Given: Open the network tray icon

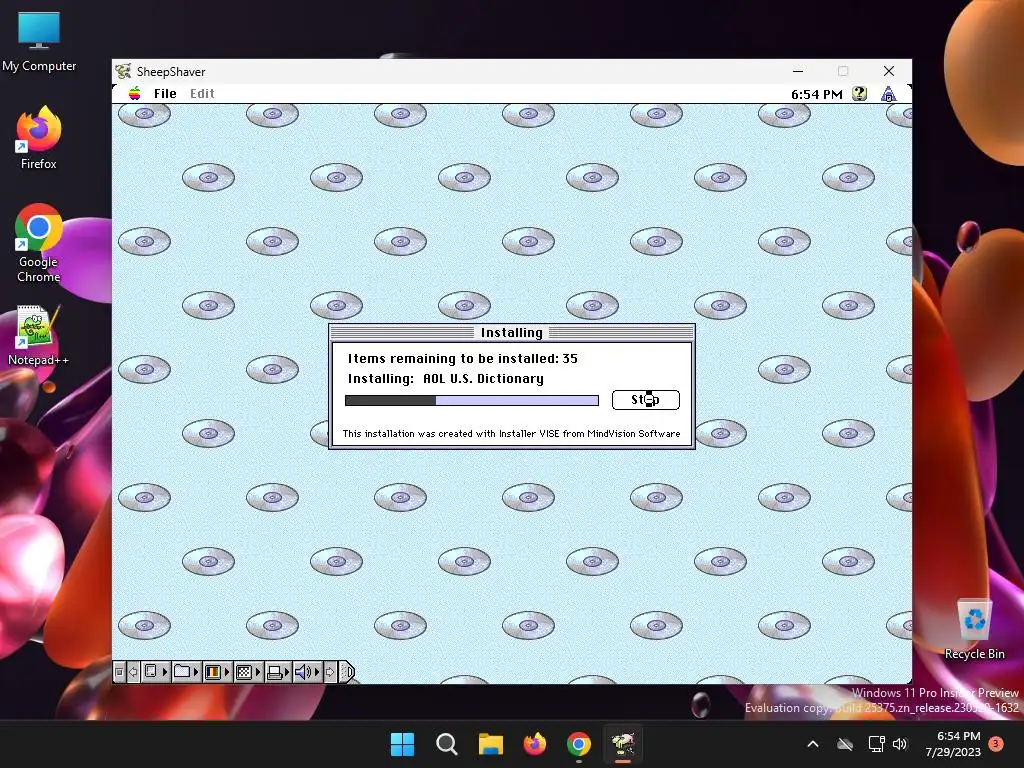Looking at the screenshot, I should tap(876, 744).
